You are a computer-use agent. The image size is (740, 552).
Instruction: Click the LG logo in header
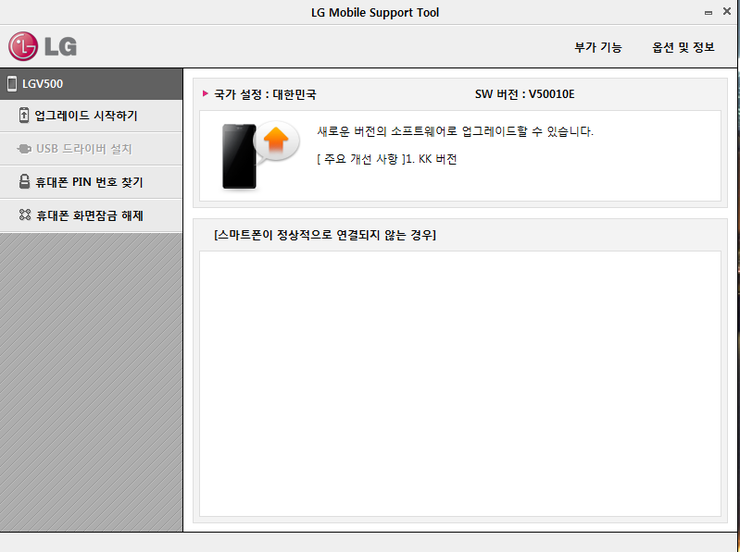(42, 46)
